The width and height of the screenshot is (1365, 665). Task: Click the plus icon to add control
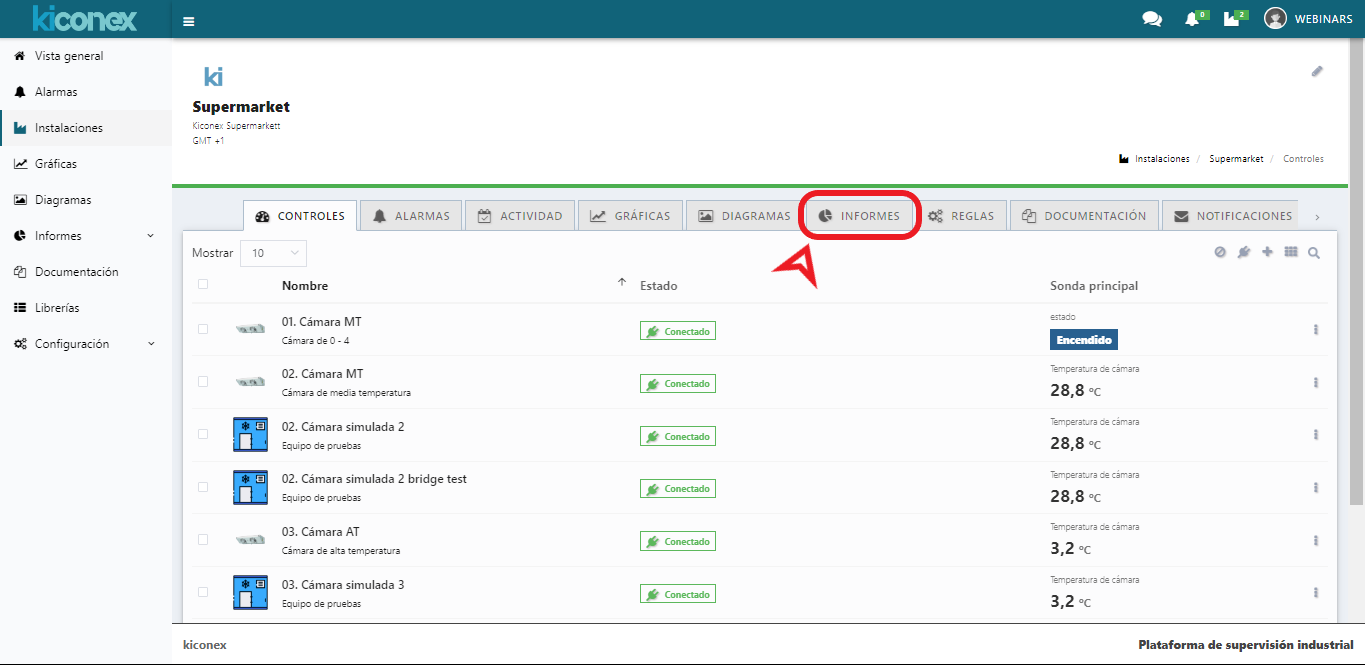click(1267, 252)
